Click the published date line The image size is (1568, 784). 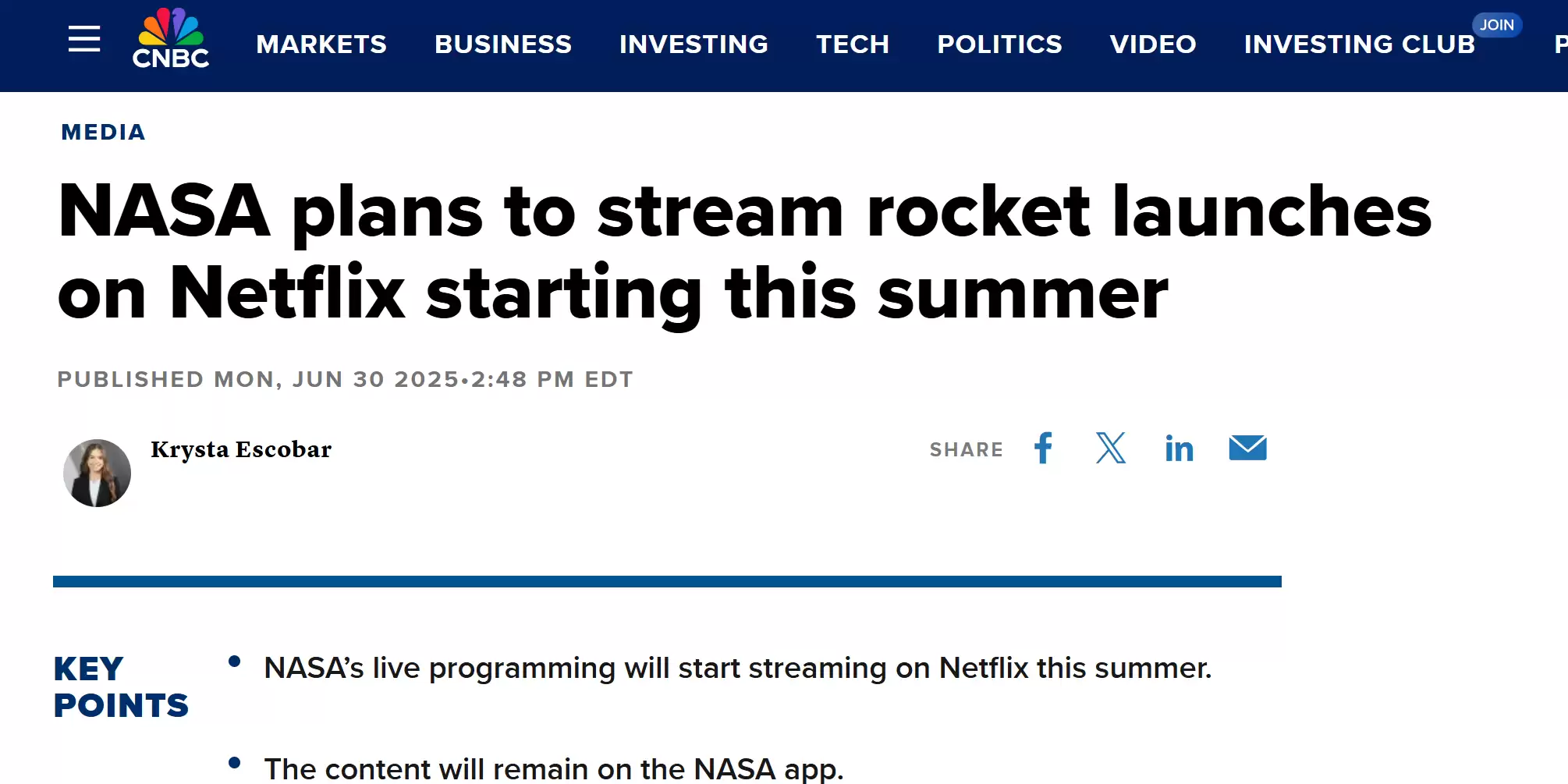pos(345,379)
